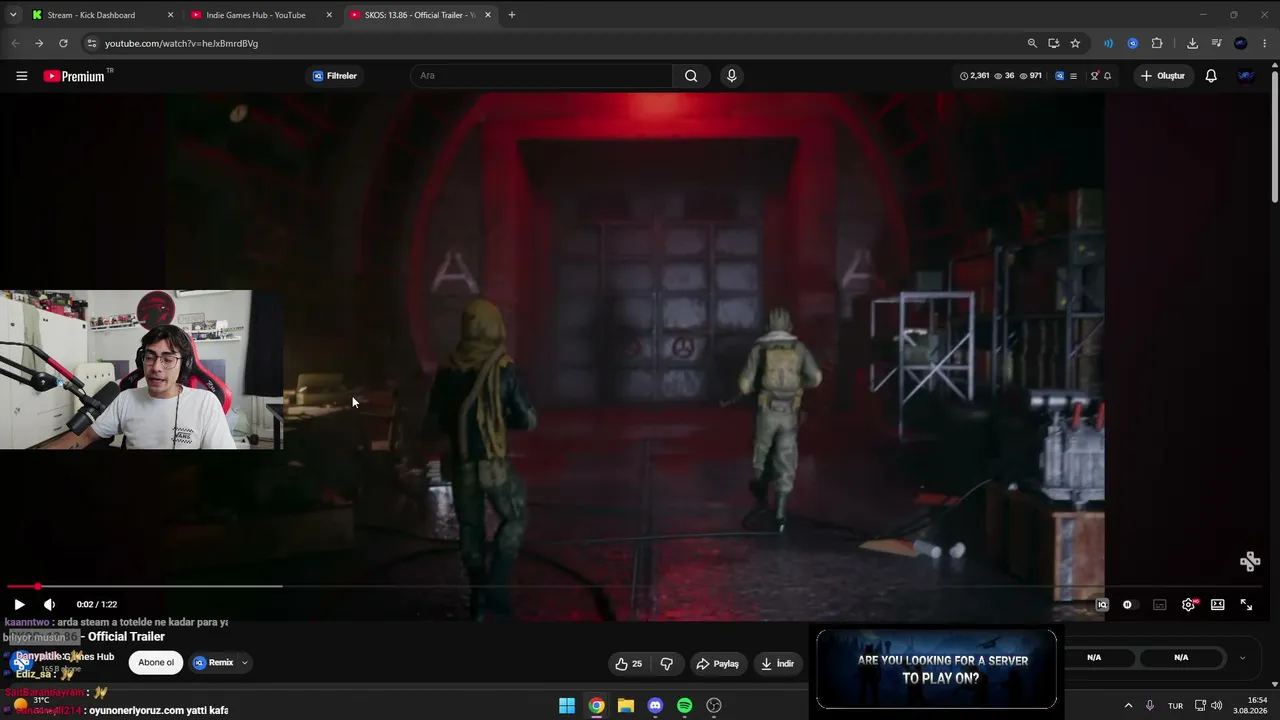Click the trophy icon in stats bar
This screenshot has width=1280, height=720.
[x=1094, y=76]
